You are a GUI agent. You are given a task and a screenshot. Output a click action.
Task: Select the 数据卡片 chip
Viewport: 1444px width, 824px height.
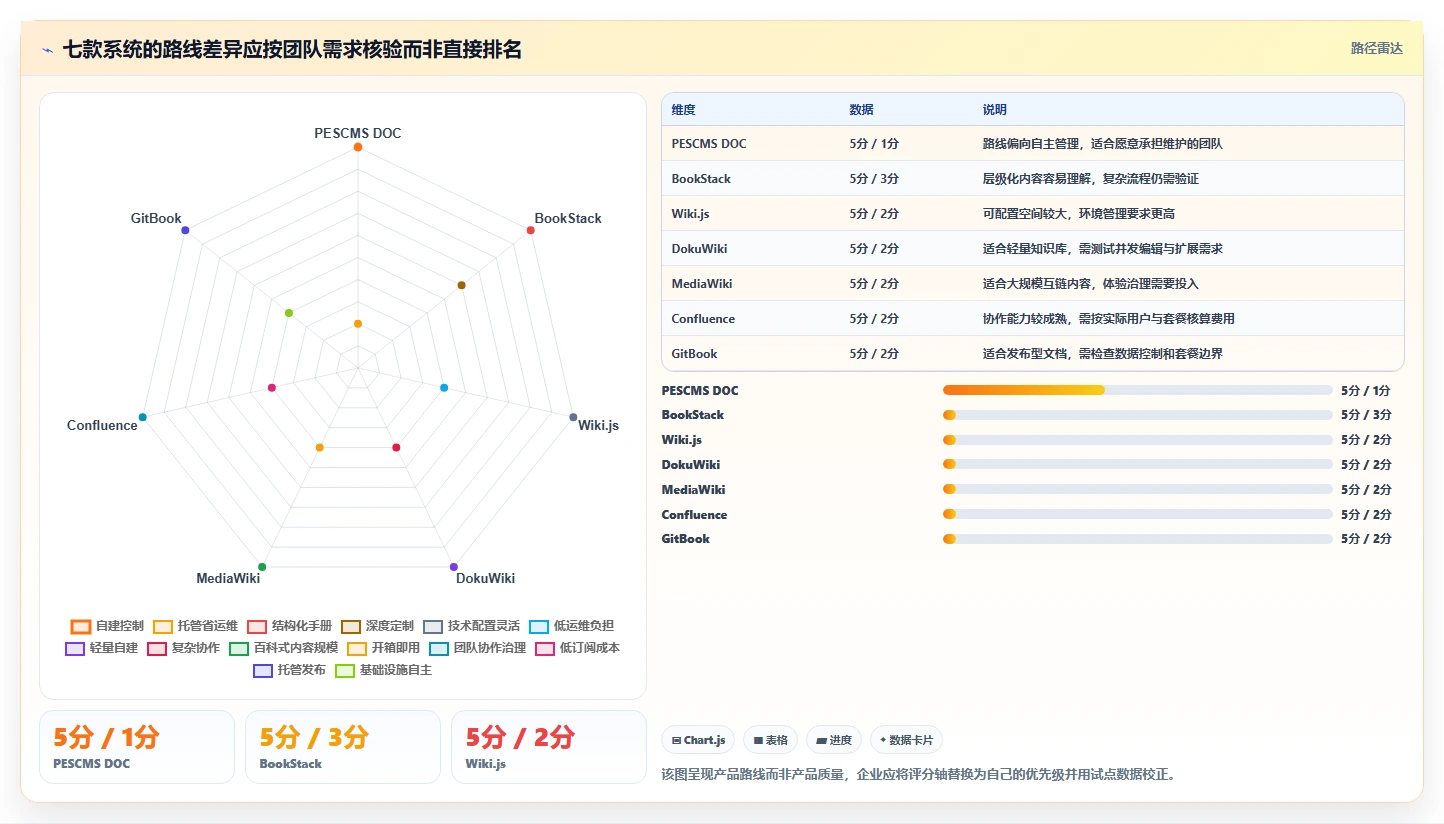point(906,740)
